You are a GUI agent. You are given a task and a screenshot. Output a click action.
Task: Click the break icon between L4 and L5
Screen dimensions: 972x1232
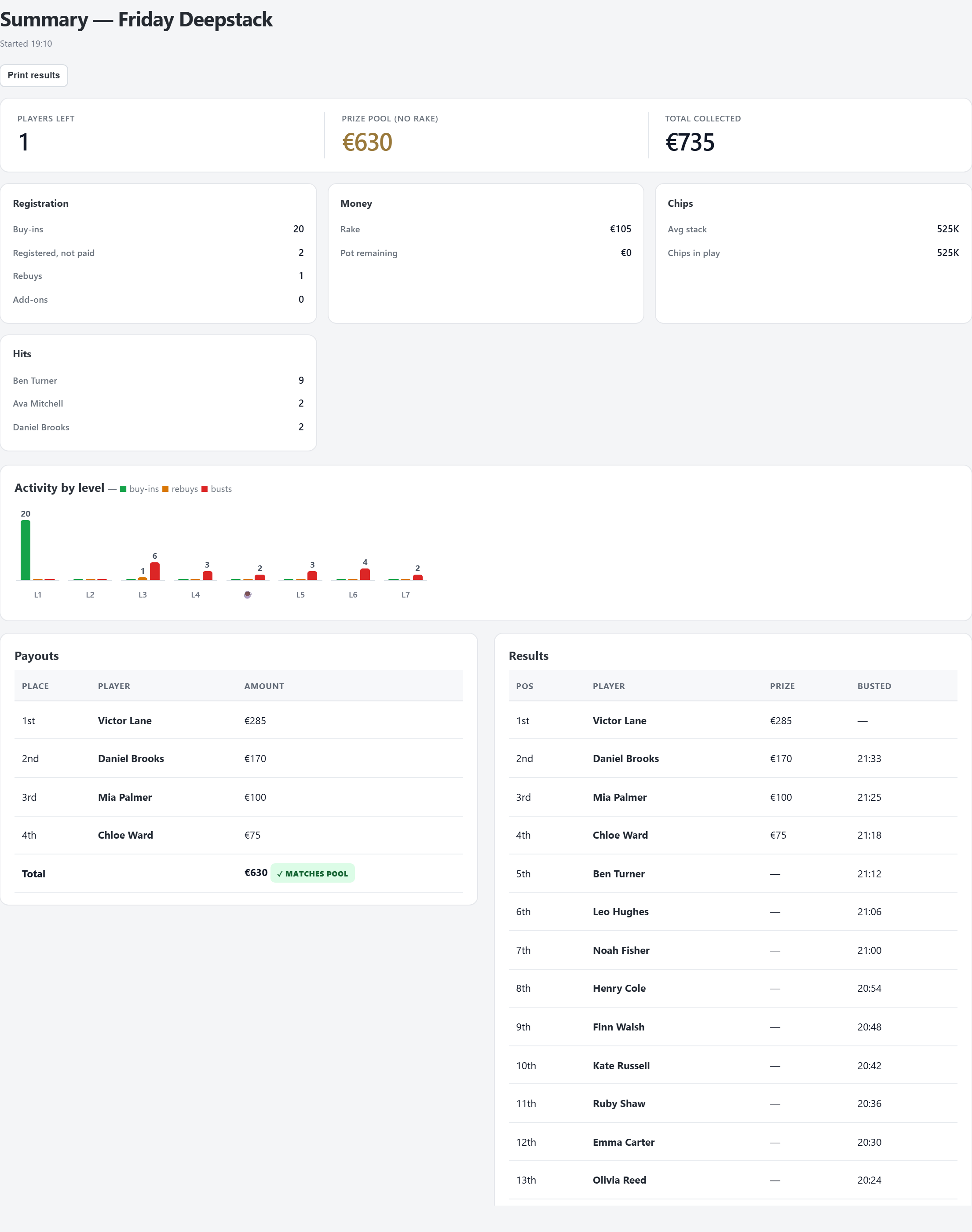[x=248, y=594]
